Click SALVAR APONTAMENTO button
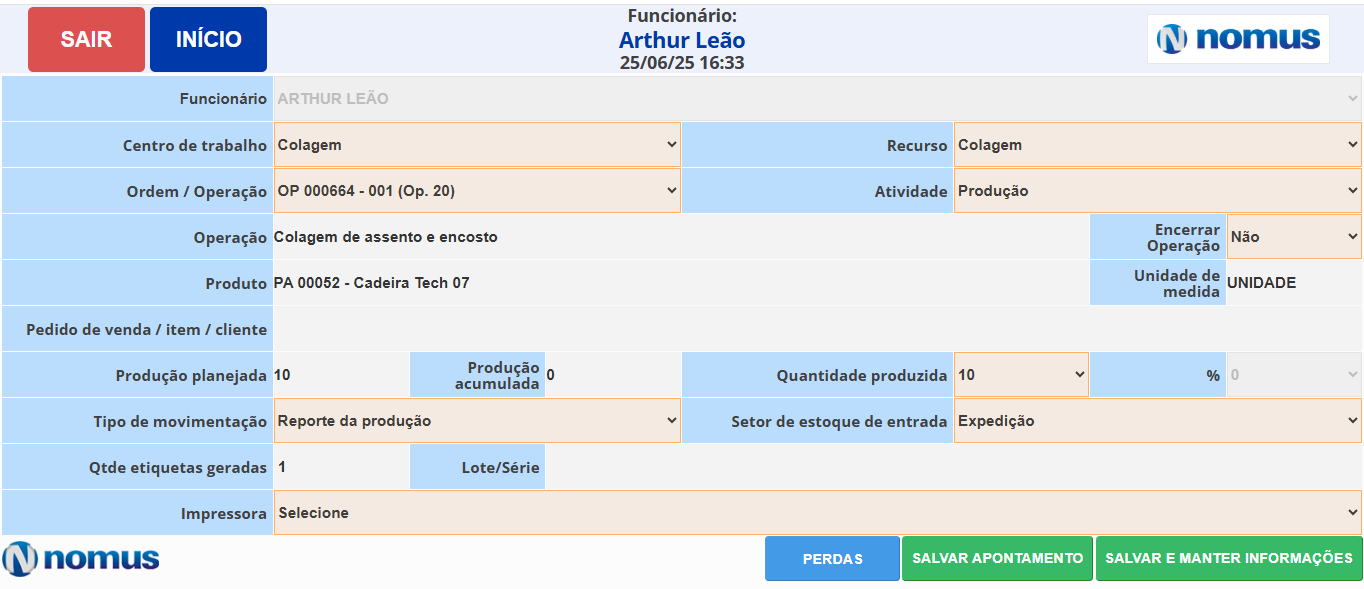 click(997, 558)
